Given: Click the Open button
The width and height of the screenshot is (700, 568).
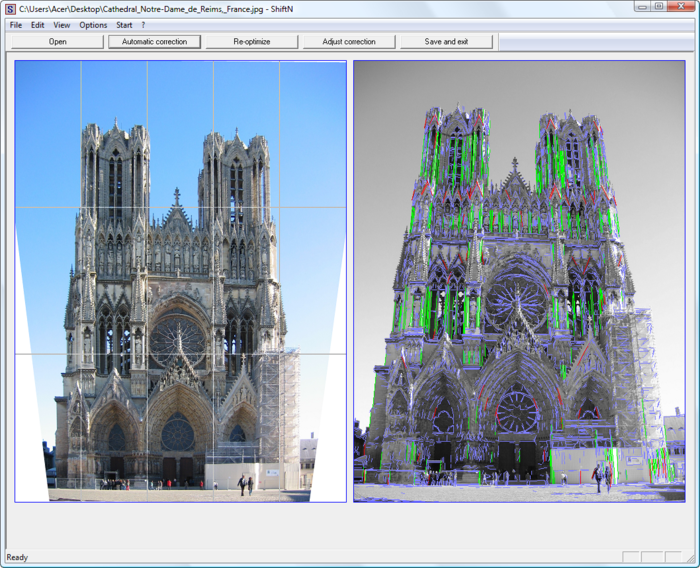Looking at the screenshot, I should click(57, 42).
